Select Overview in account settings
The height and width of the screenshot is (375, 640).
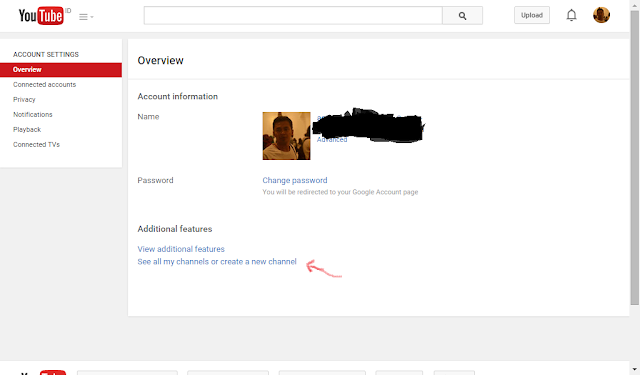(61, 70)
